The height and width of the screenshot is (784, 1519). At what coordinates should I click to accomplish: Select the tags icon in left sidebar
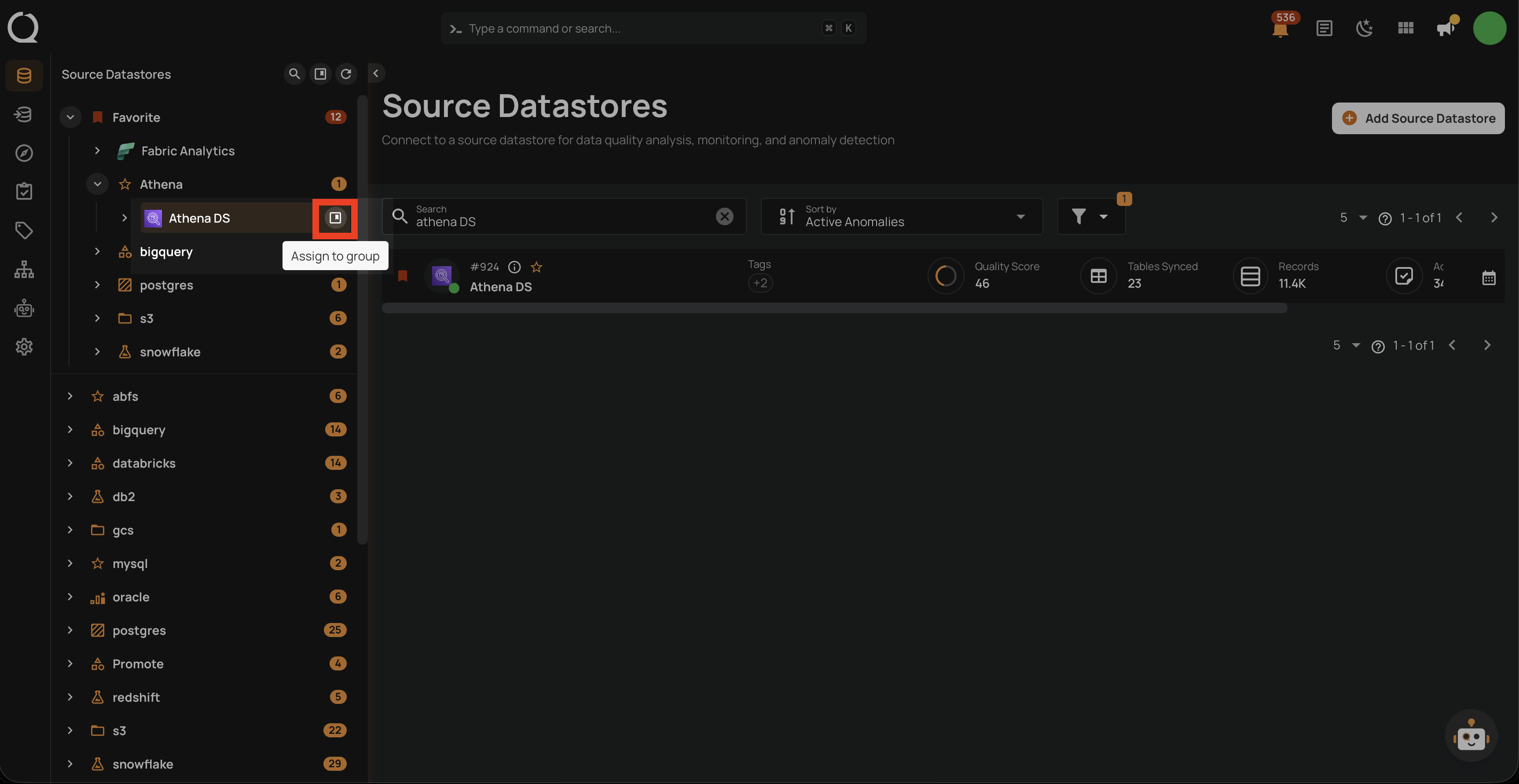coord(24,231)
